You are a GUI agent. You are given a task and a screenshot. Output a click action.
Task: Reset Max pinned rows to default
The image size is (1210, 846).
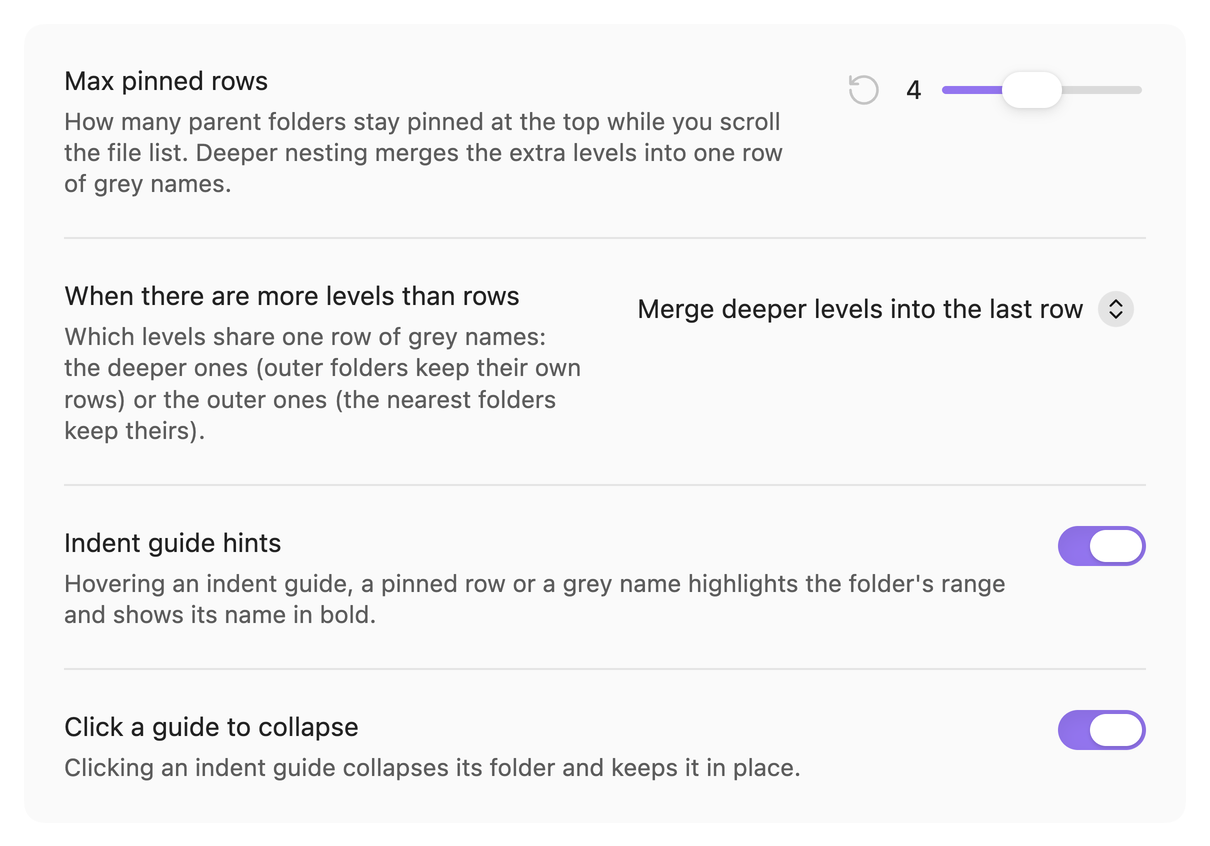[x=863, y=90]
